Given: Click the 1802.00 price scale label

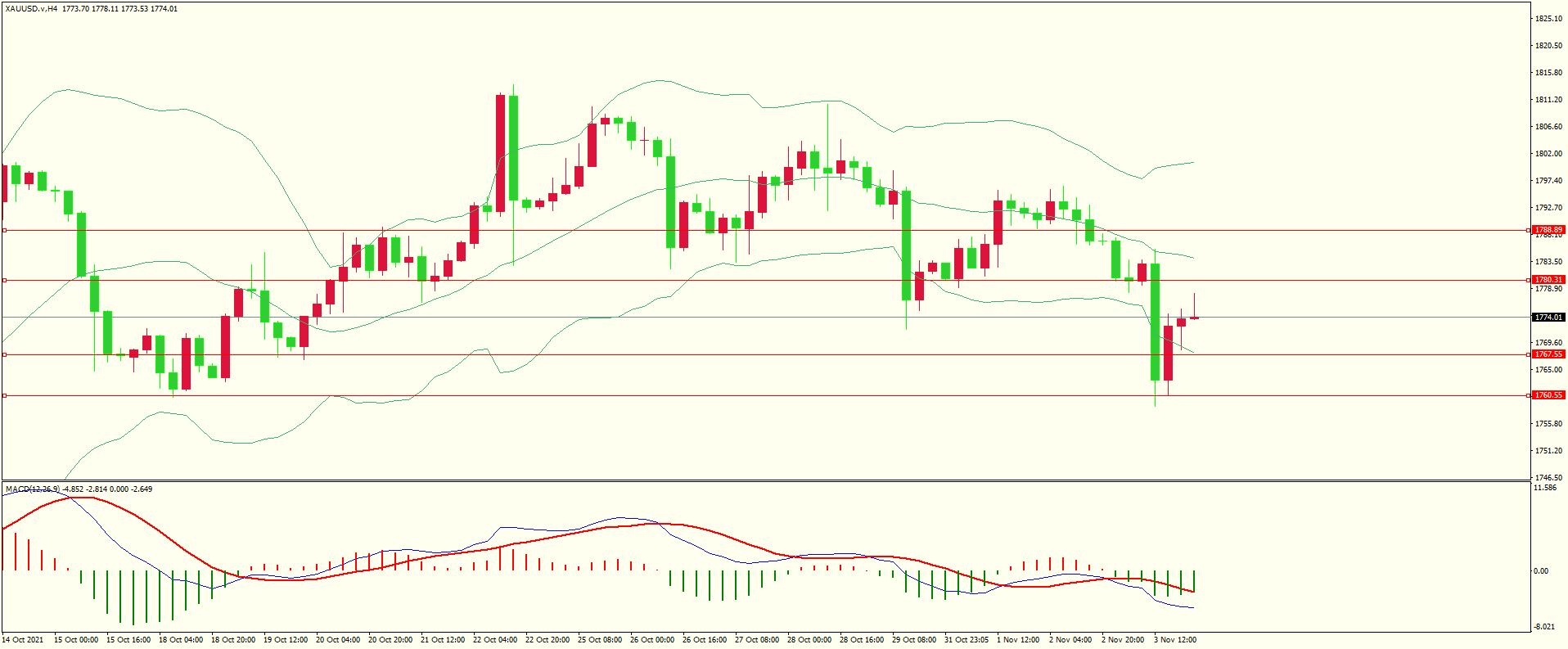Looking at the screenshot, I should pyautogui.click(x=1548, y=154).
